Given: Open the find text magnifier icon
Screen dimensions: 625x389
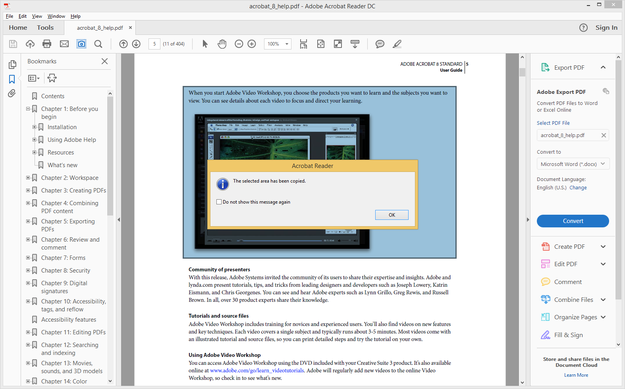Looking at the screenshot, I should [98, 44].
